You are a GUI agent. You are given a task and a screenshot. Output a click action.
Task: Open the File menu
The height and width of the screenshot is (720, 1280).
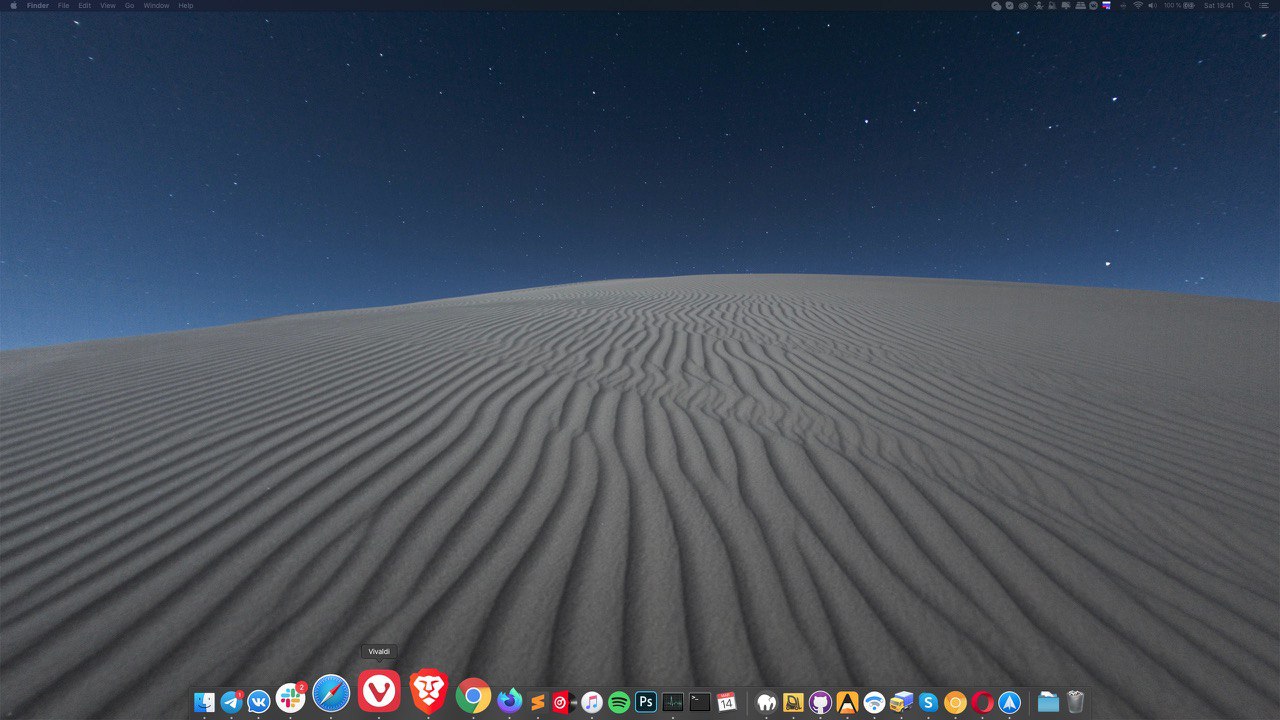coord(63,5)
